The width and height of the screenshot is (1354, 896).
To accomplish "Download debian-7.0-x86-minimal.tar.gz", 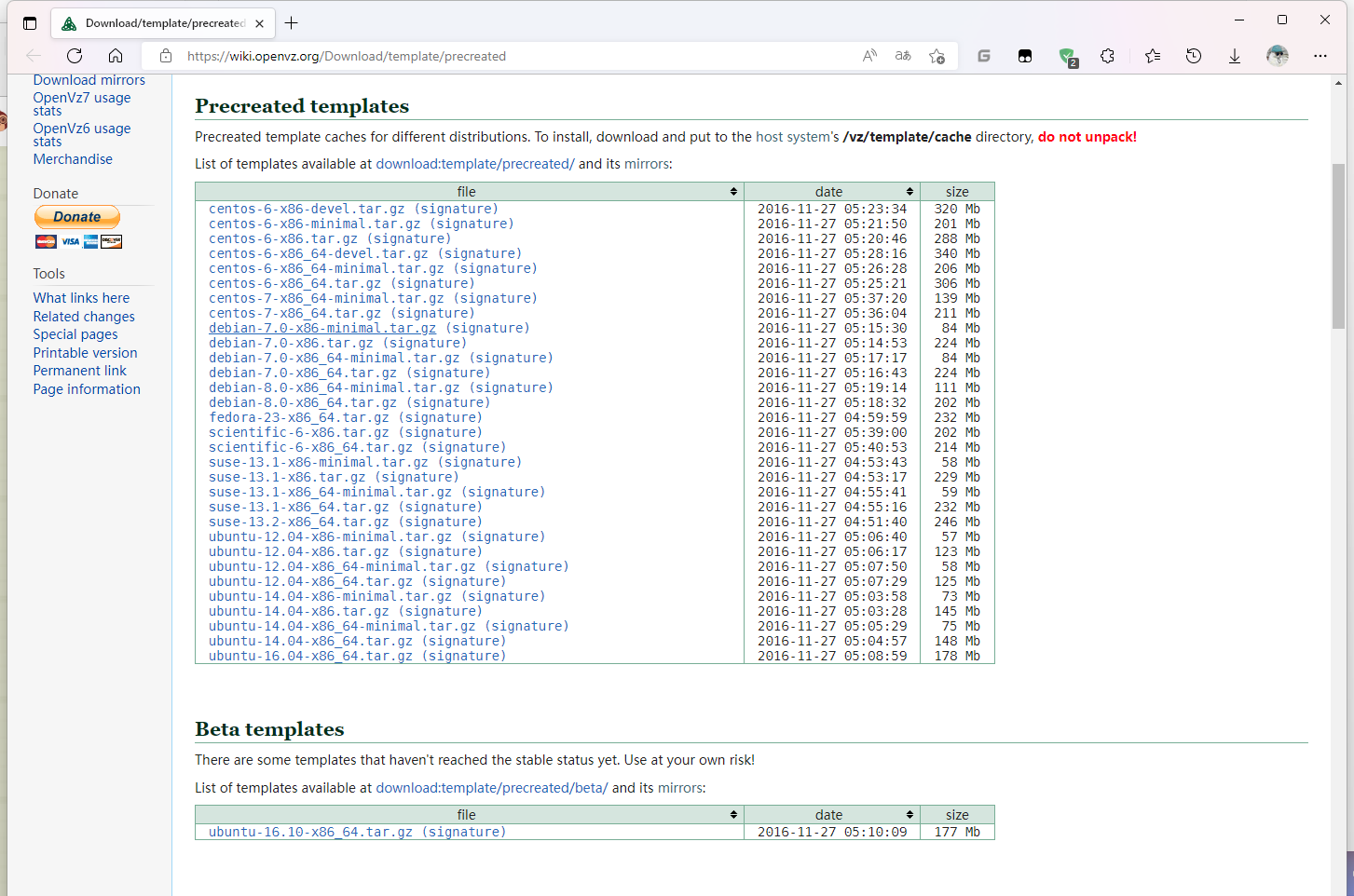I will click(322, 328).
